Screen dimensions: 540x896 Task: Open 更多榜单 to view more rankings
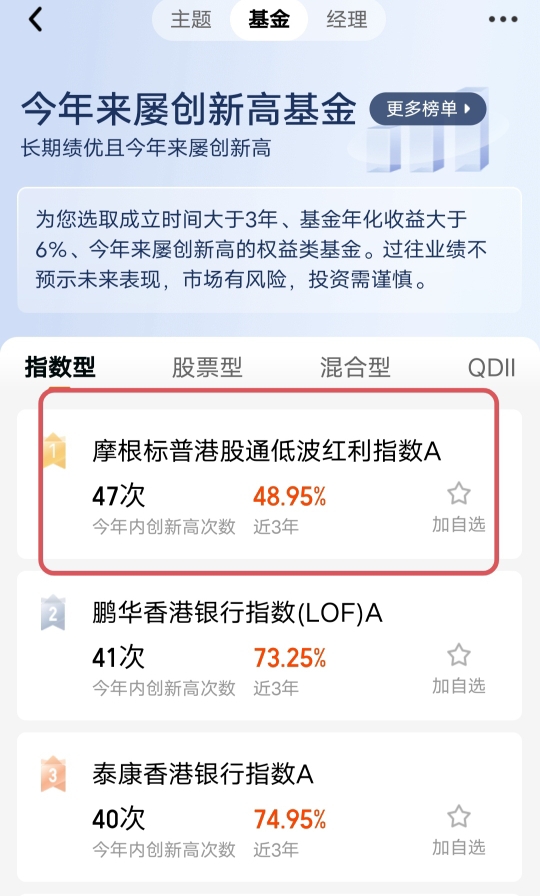pyautogui.click(x=428, y=109)
